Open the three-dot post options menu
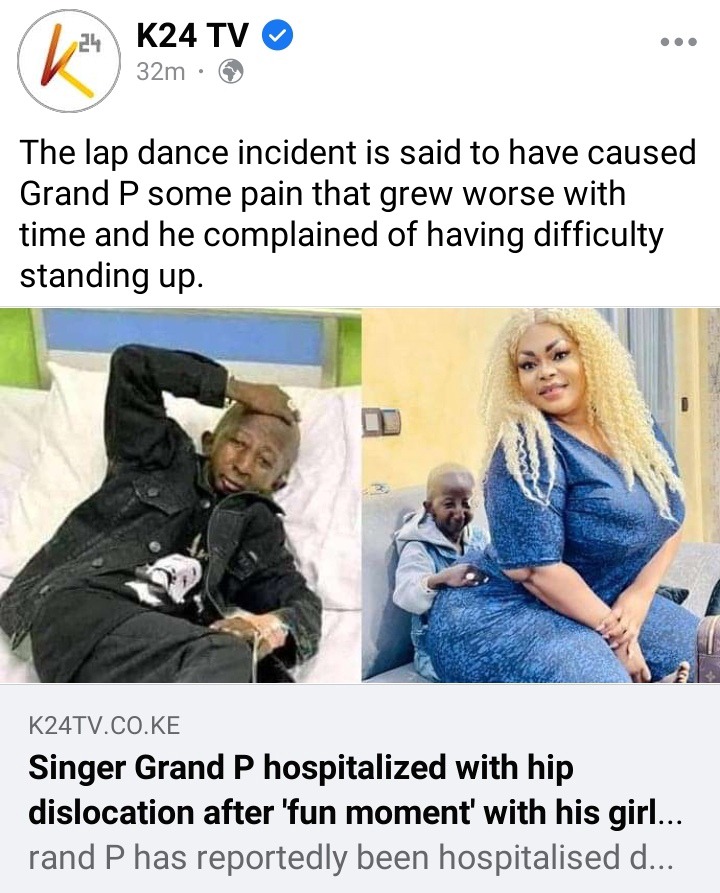 pyautogui.click(x=678, y=42)
